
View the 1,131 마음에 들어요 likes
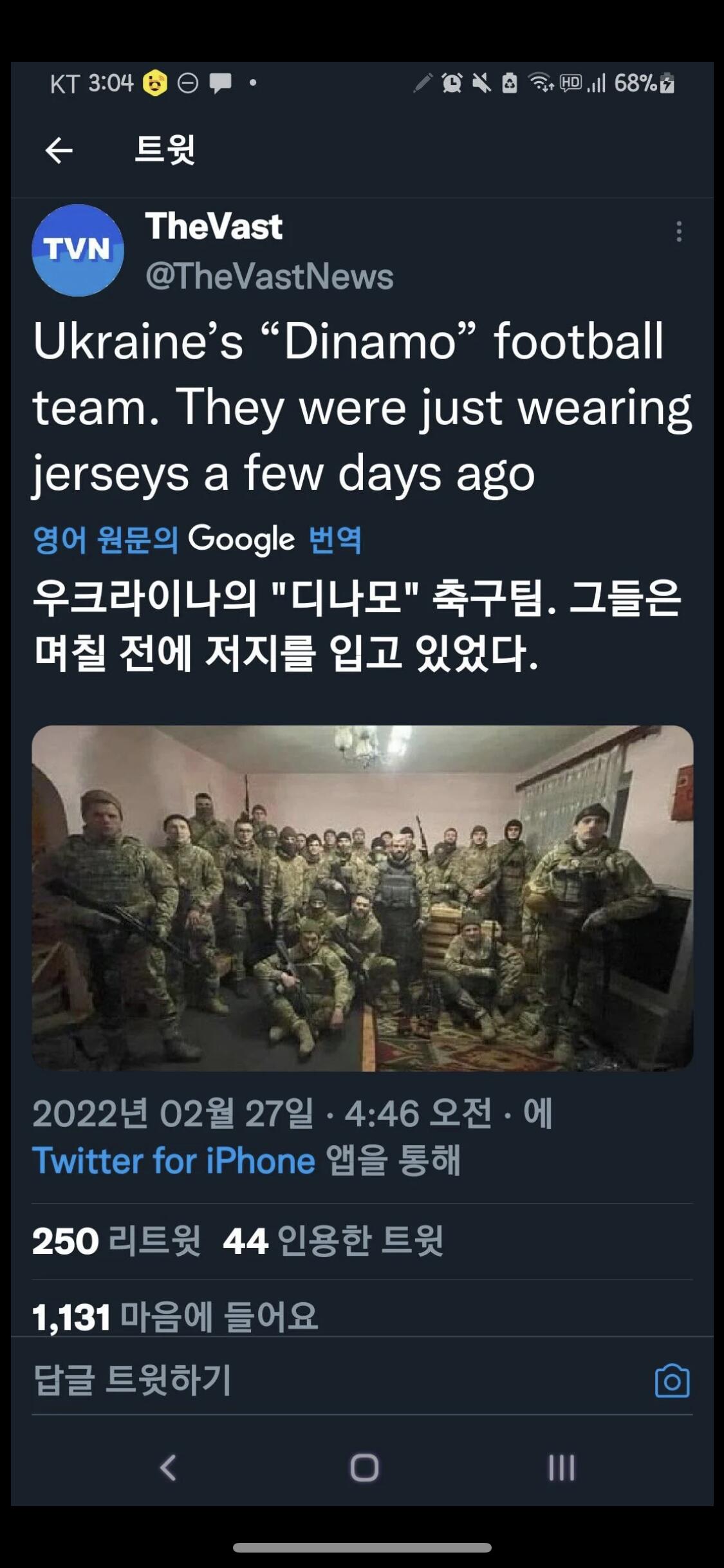click(x=175, y=1316)
